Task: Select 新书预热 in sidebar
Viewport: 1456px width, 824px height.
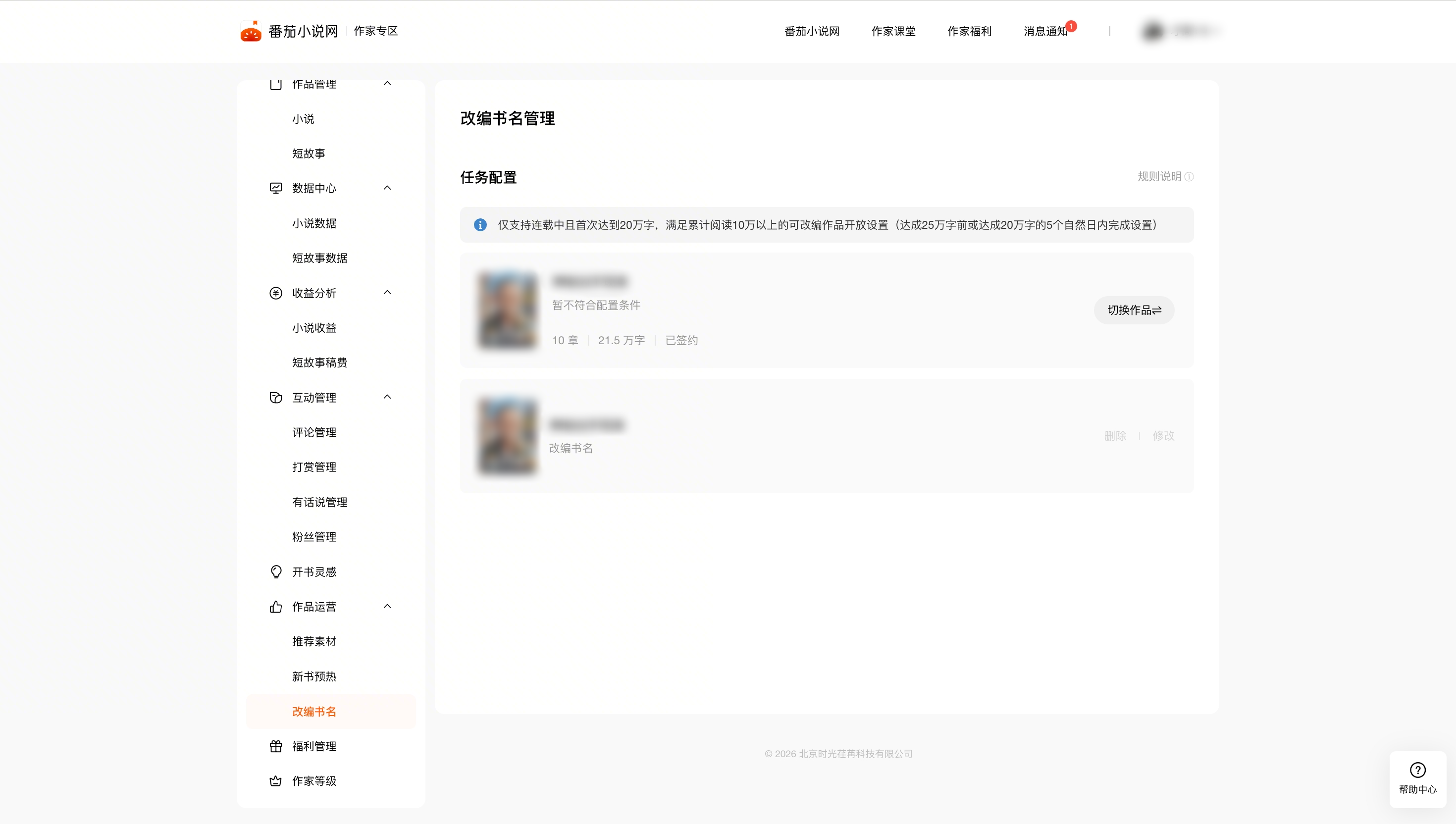Action: click(314, 677)
